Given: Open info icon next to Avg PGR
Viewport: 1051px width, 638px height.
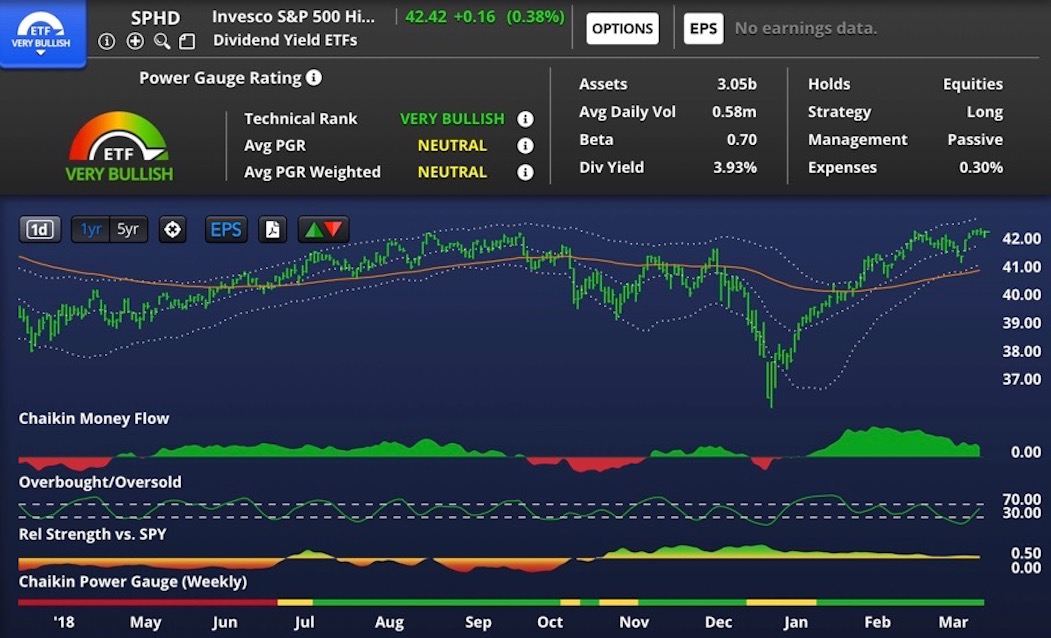Looking at the screenshot, I should click(525, 146).
